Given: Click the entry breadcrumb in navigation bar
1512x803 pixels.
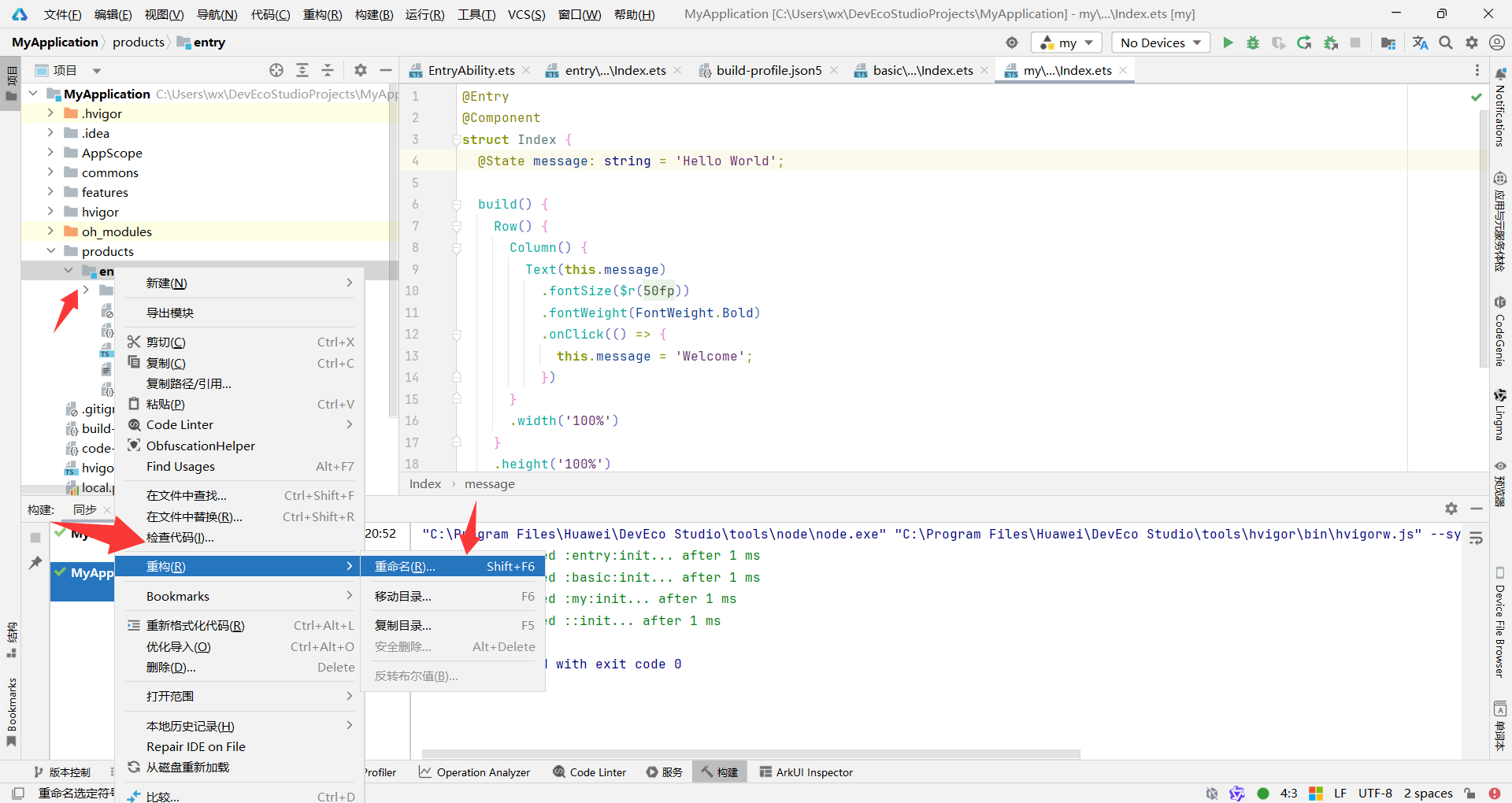Looking at the screenshot, I should pos(202,43).
